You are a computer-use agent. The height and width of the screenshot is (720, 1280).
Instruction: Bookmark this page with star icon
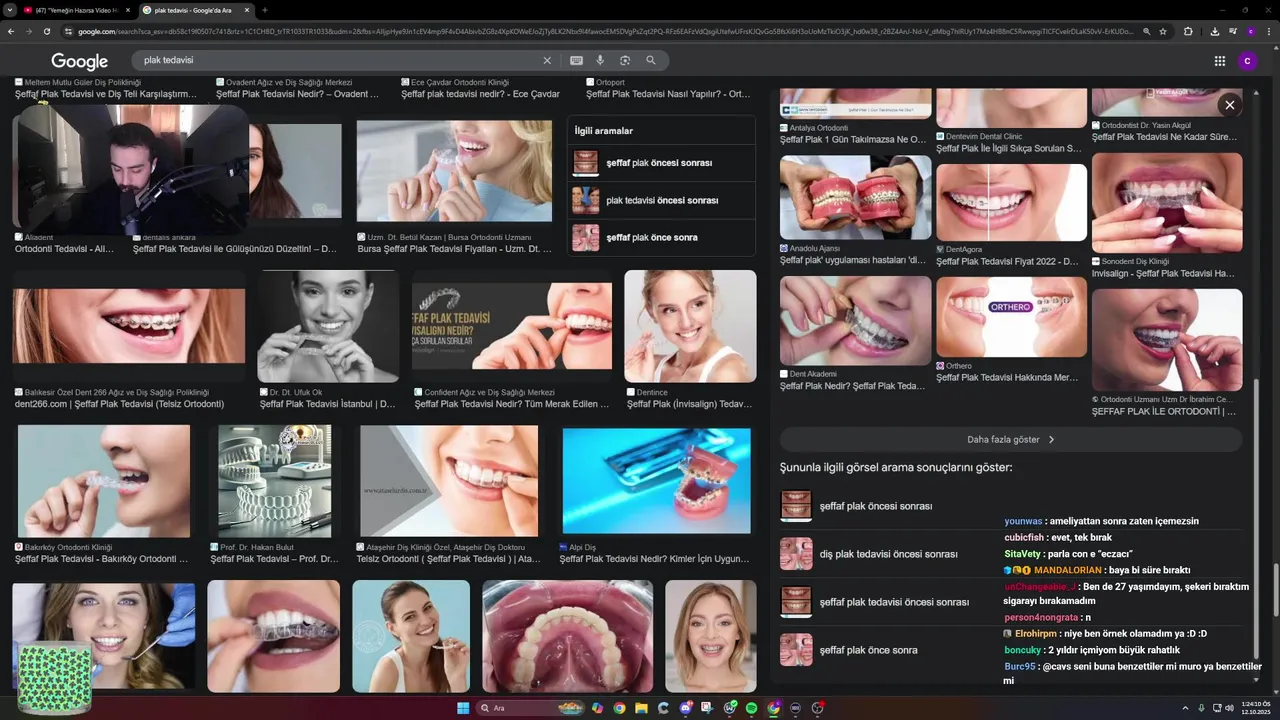click(1163, 31)
